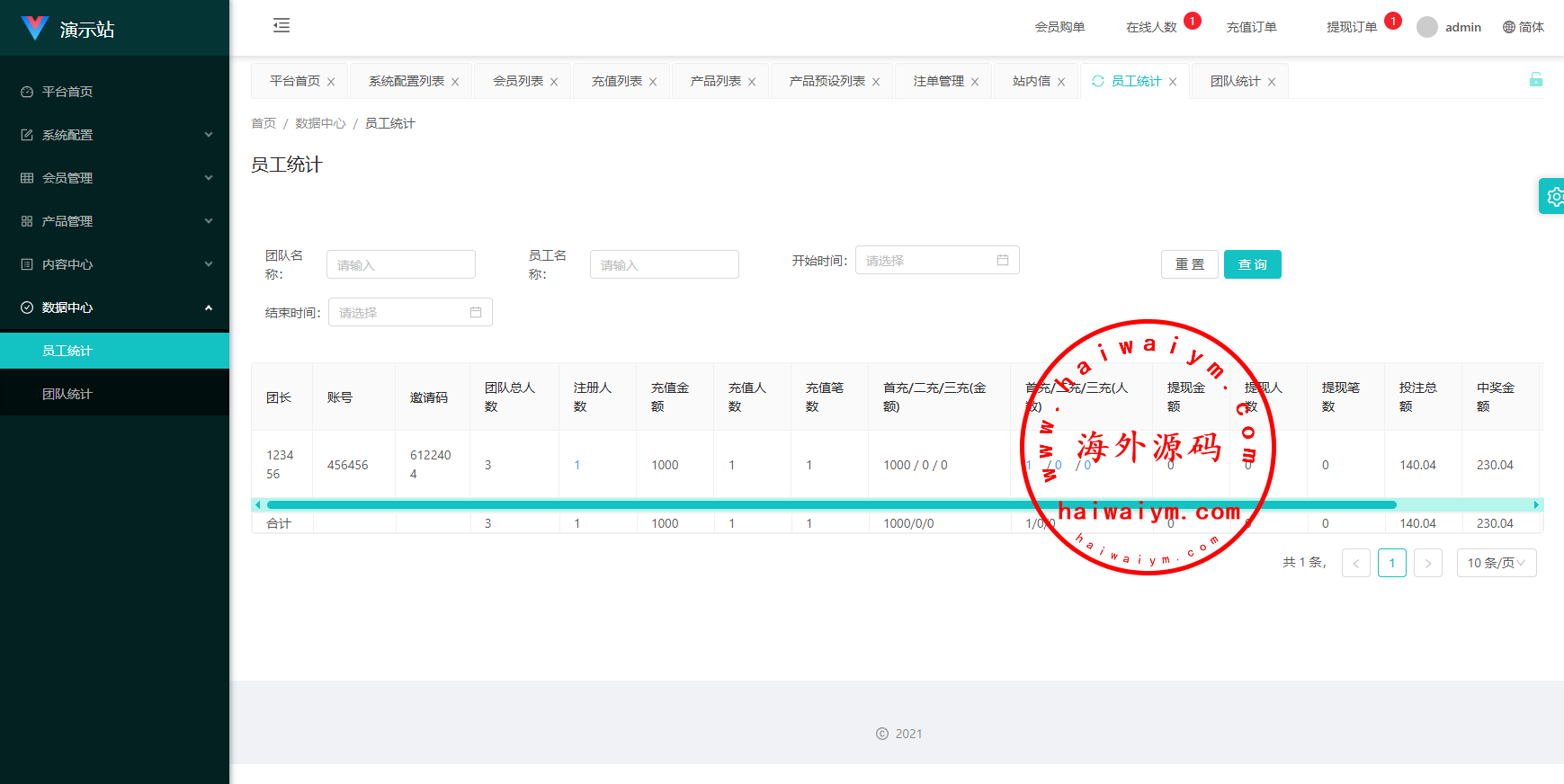The image size is (1564, 784).
Task: Switch to the 充值列表 tab
Action: point(616,81)
